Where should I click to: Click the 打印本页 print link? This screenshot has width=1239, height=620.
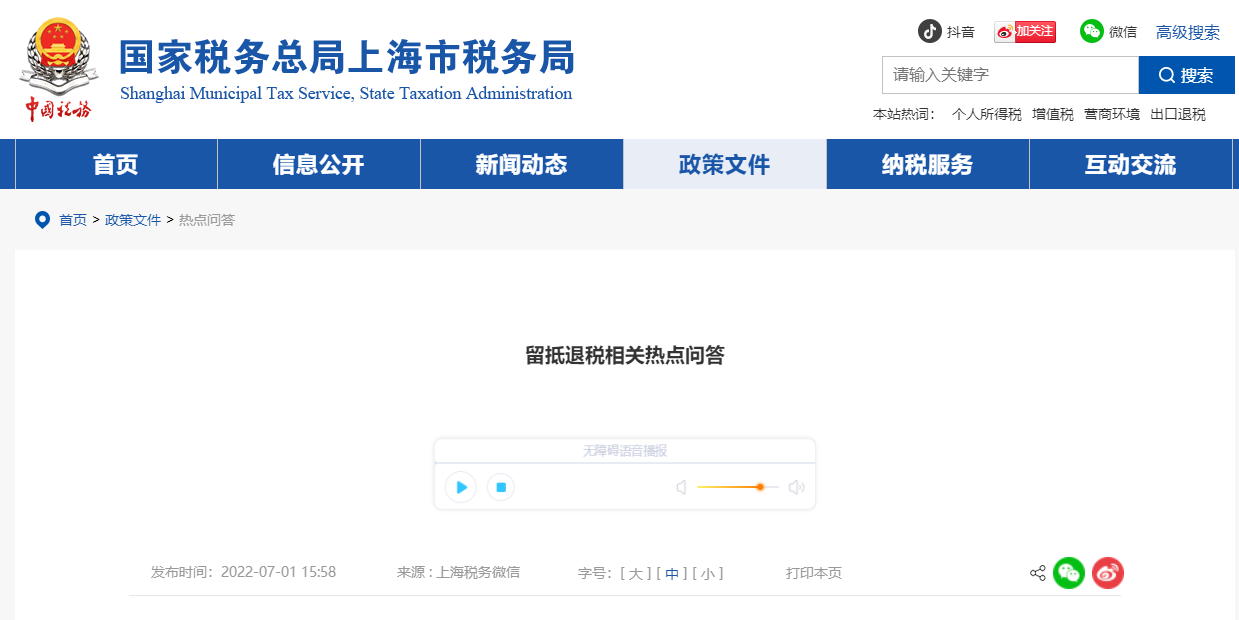pyautogui.click(x=813, y=573)
